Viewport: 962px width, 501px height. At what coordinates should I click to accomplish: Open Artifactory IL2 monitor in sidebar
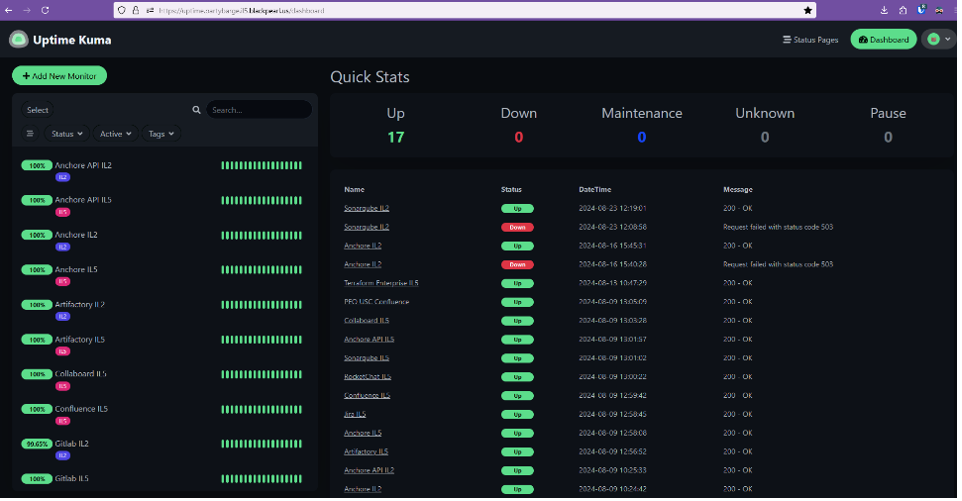click(80, 305)
